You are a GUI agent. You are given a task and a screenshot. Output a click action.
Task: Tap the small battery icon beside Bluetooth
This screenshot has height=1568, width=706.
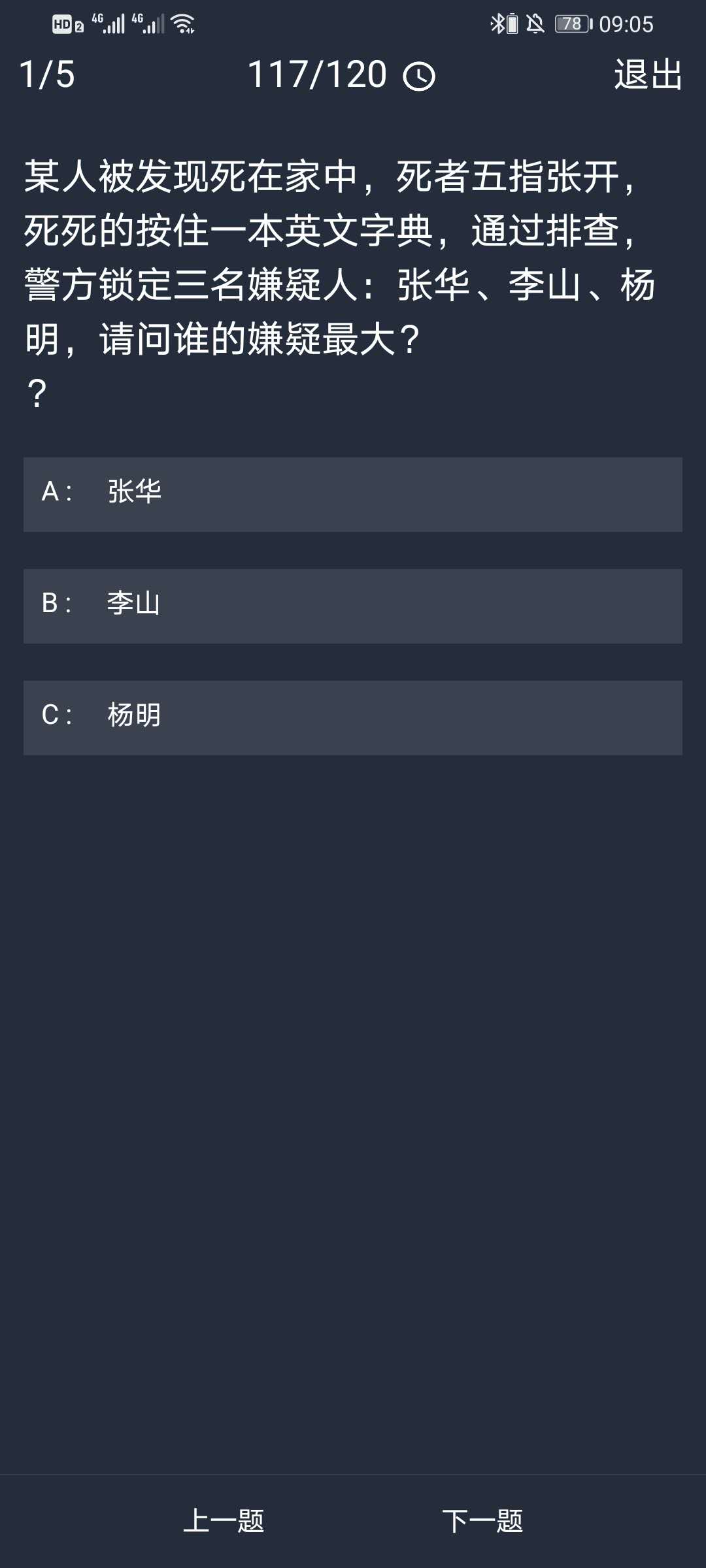pos(513,24)
